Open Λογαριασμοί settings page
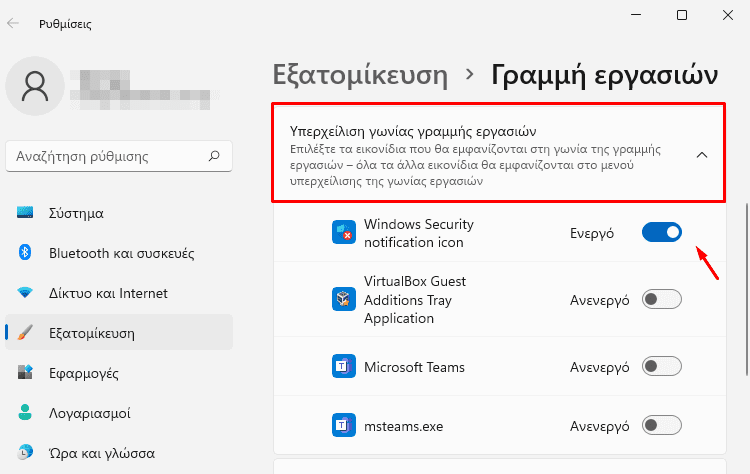 click(x=90, y=412)
